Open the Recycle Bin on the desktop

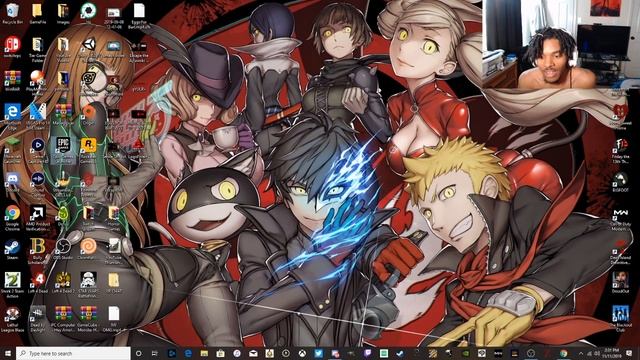pos(12,13)
